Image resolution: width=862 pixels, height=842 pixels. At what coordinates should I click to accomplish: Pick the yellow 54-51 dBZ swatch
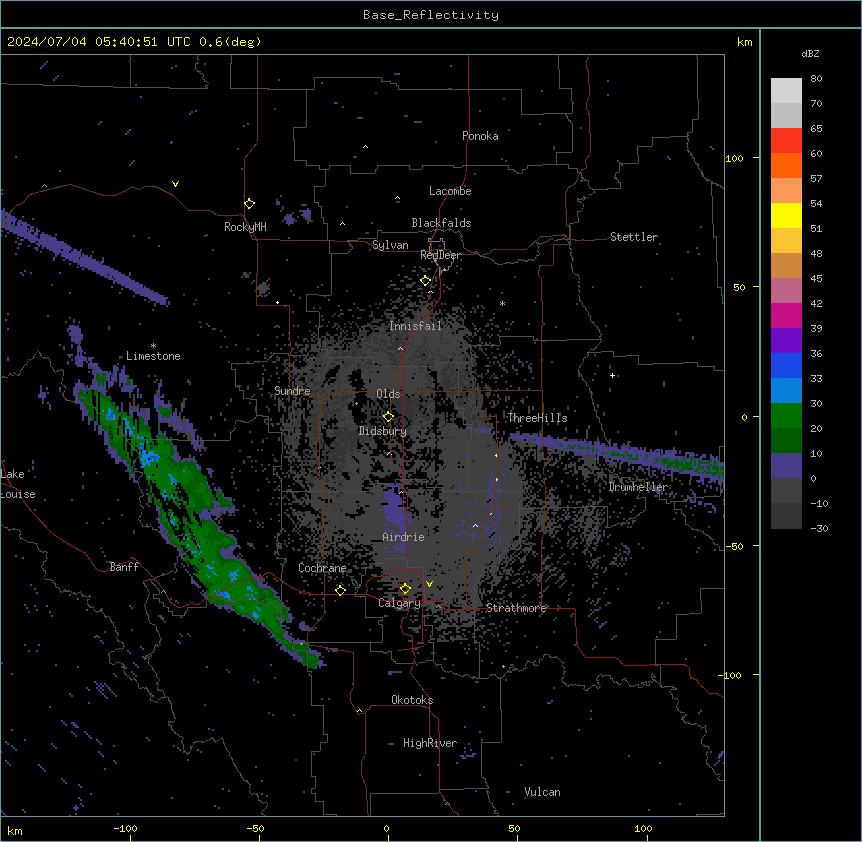[786, 216]
